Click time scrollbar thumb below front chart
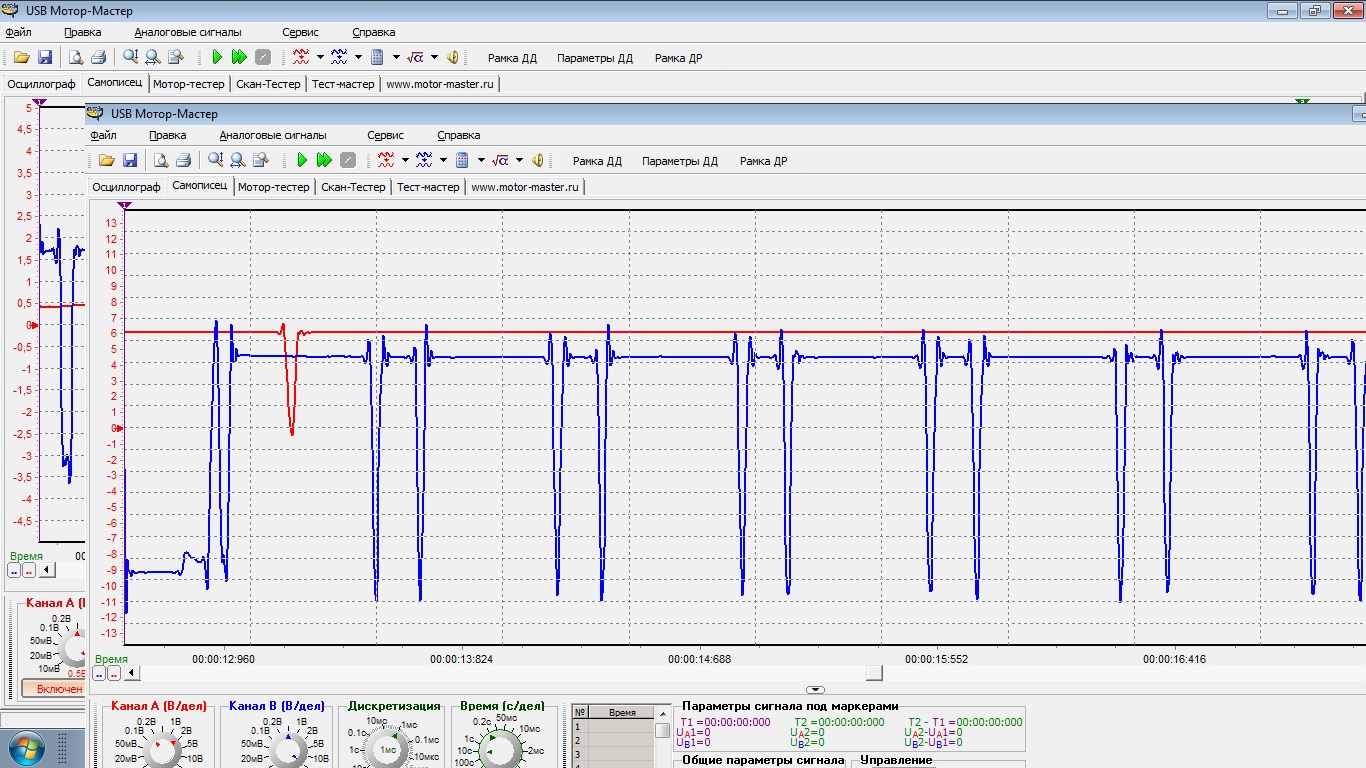Image resolution: width=1366 pixels, height=768 pixels. (x=874, y=673)
